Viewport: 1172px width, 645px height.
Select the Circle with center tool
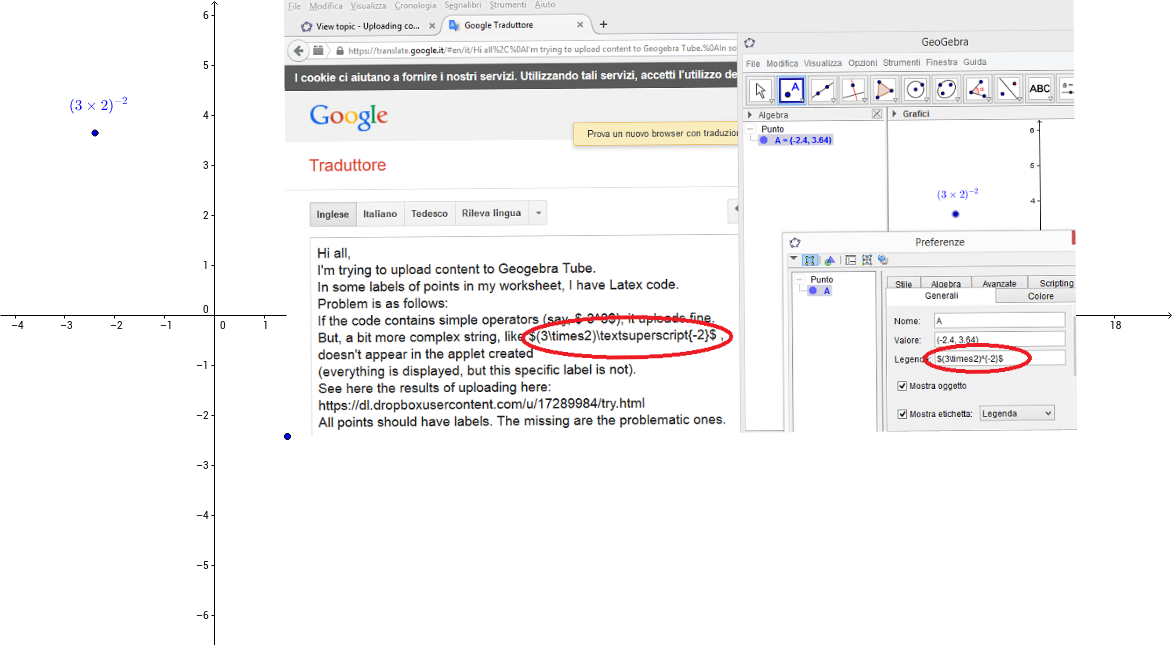[x=916, y=90]
